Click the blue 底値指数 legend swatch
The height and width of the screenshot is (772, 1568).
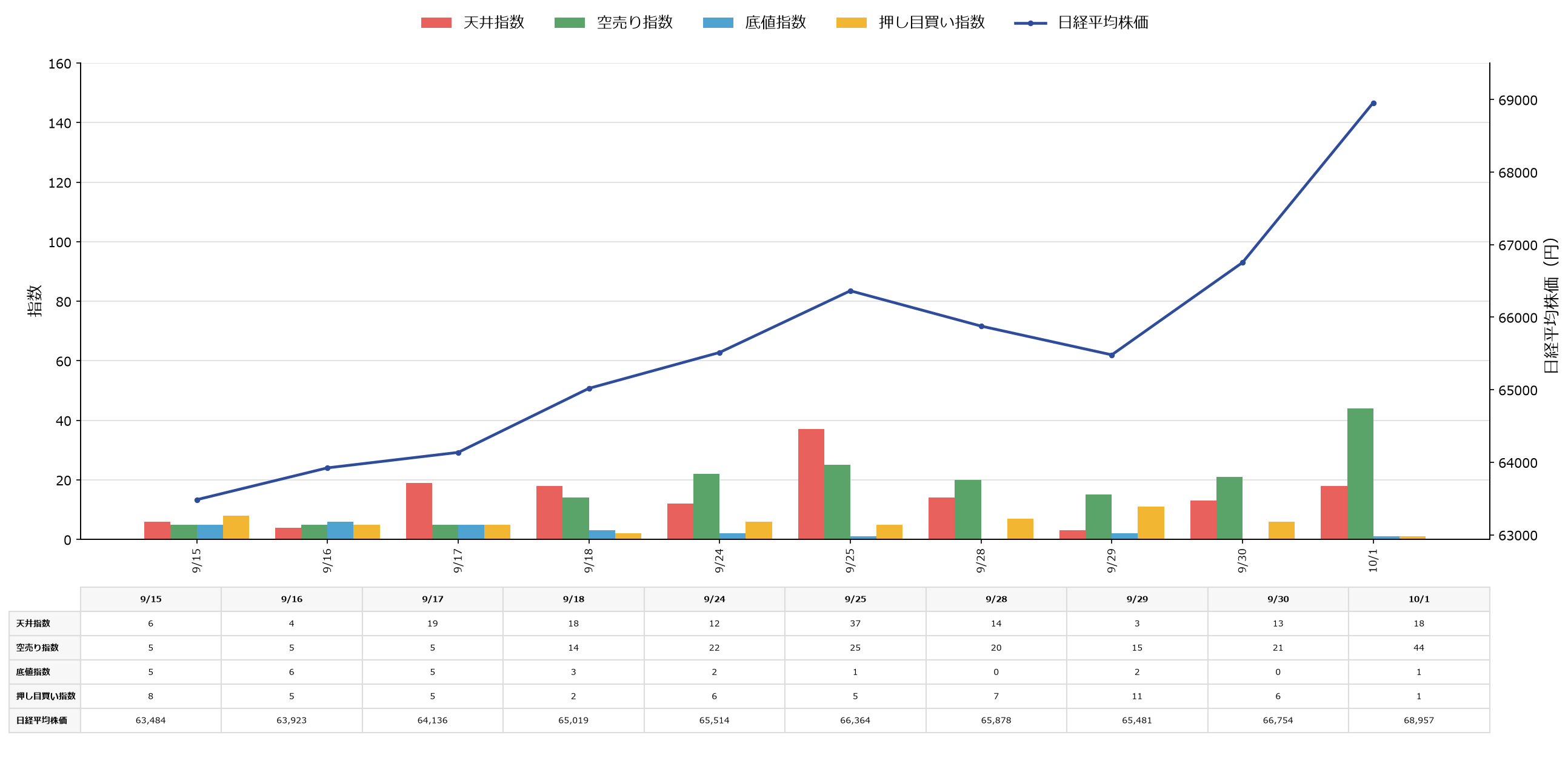718,22
